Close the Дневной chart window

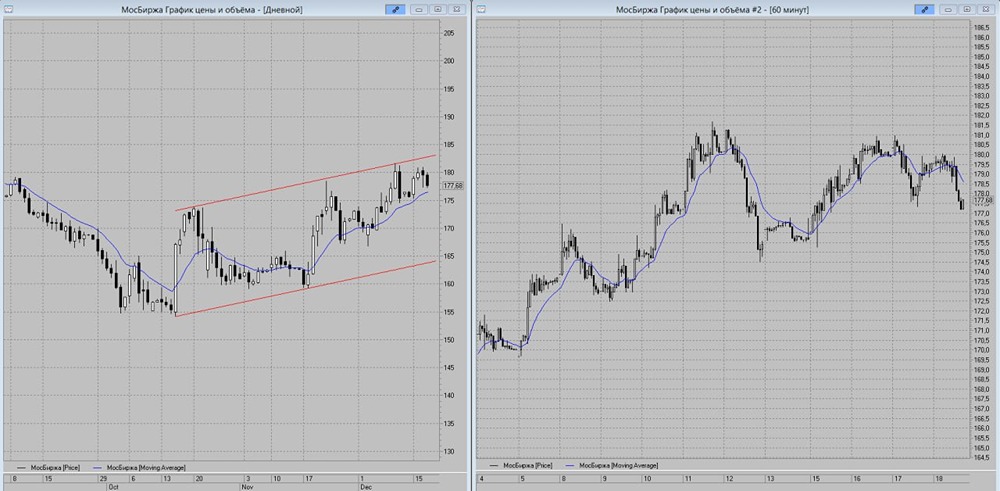[457, 10]
